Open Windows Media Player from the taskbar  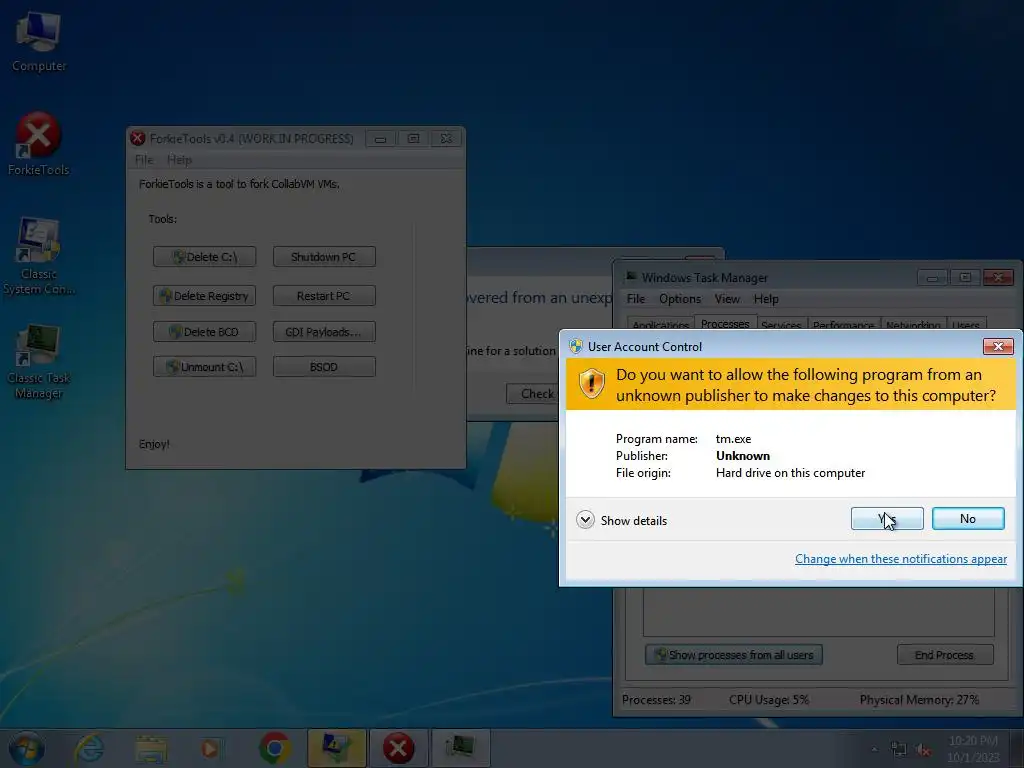[x=210, y=748]
